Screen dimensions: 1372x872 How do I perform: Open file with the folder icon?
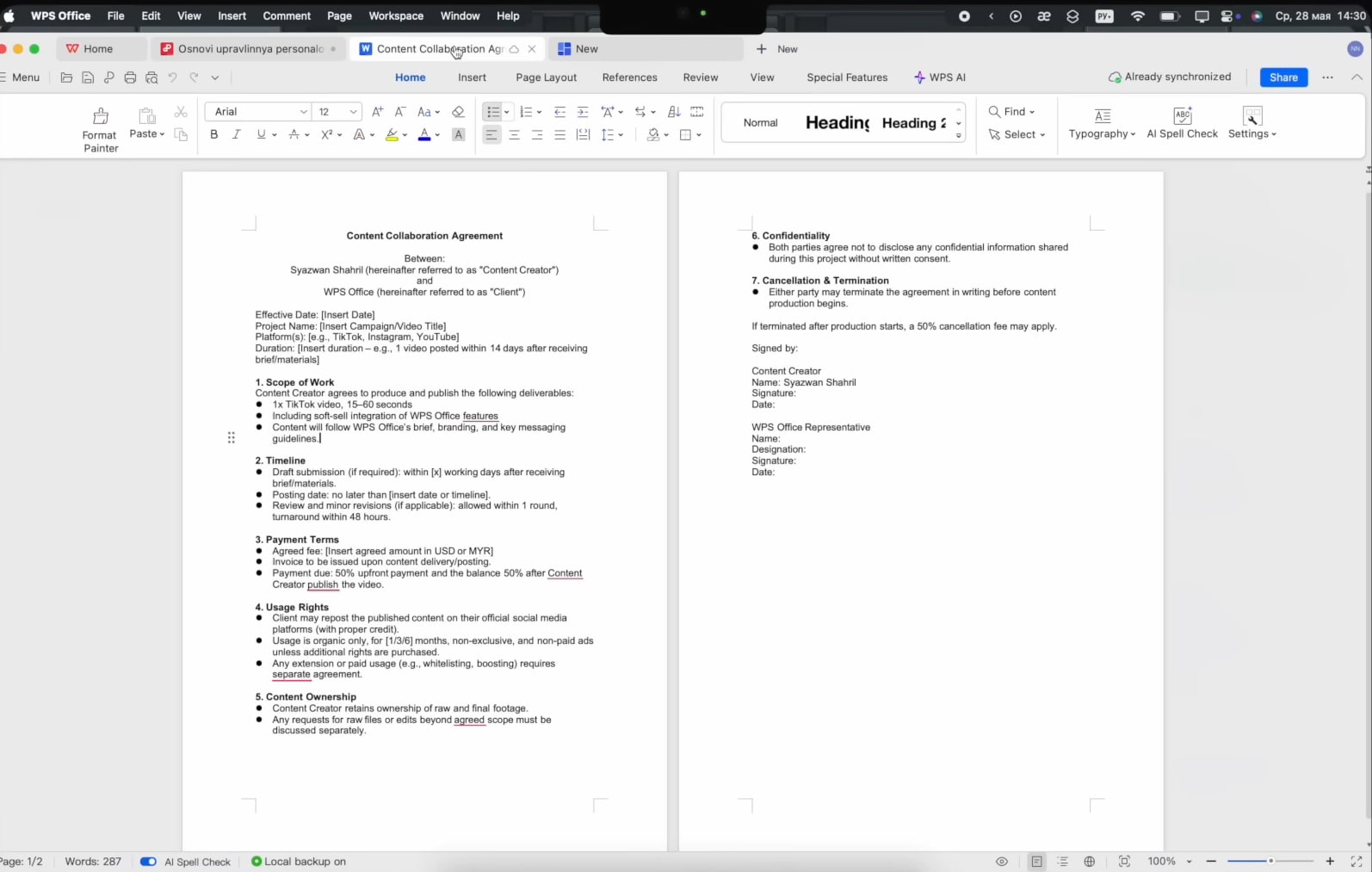66,77
